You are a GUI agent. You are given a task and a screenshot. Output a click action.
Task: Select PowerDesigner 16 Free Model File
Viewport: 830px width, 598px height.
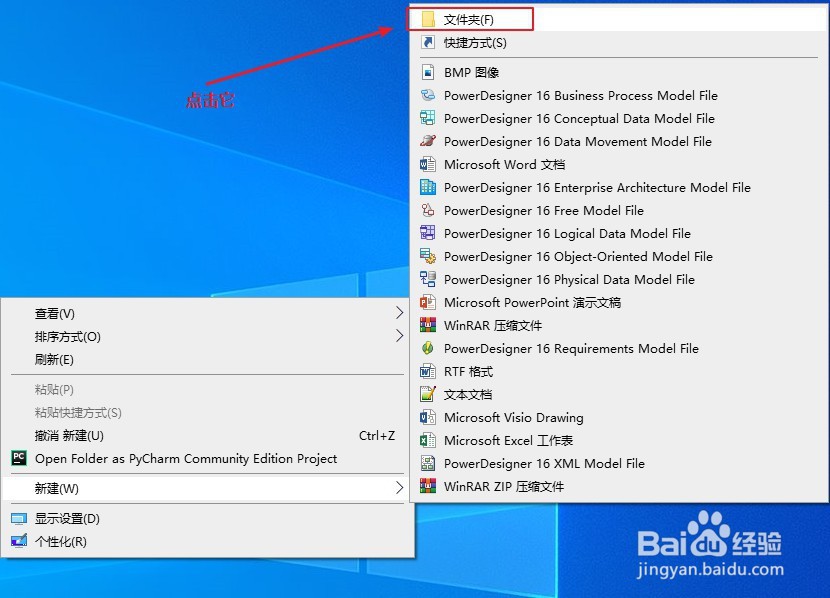click(619, 211)
